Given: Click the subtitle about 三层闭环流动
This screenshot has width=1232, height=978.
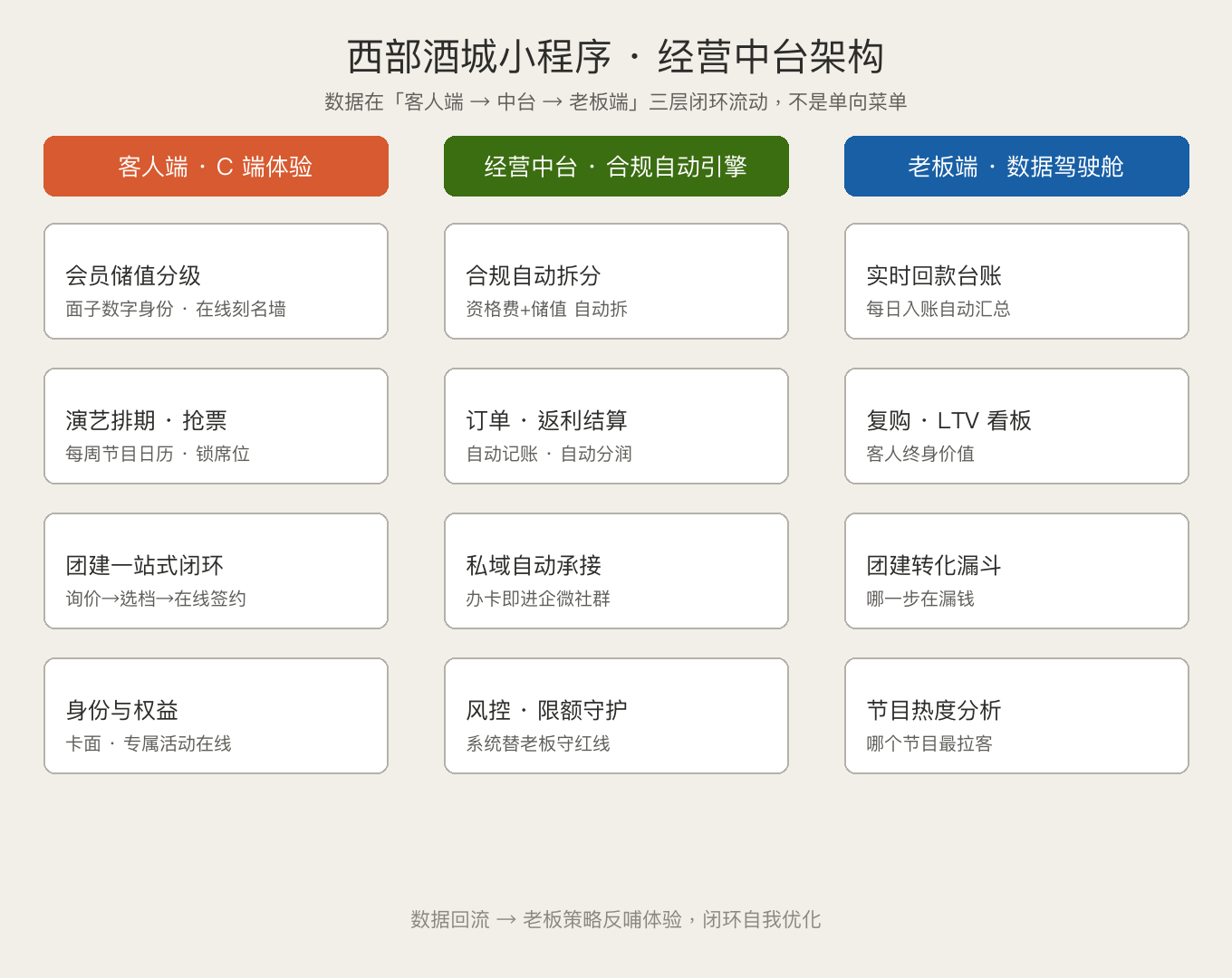Looking at the screenshot, I should [616, 101].
